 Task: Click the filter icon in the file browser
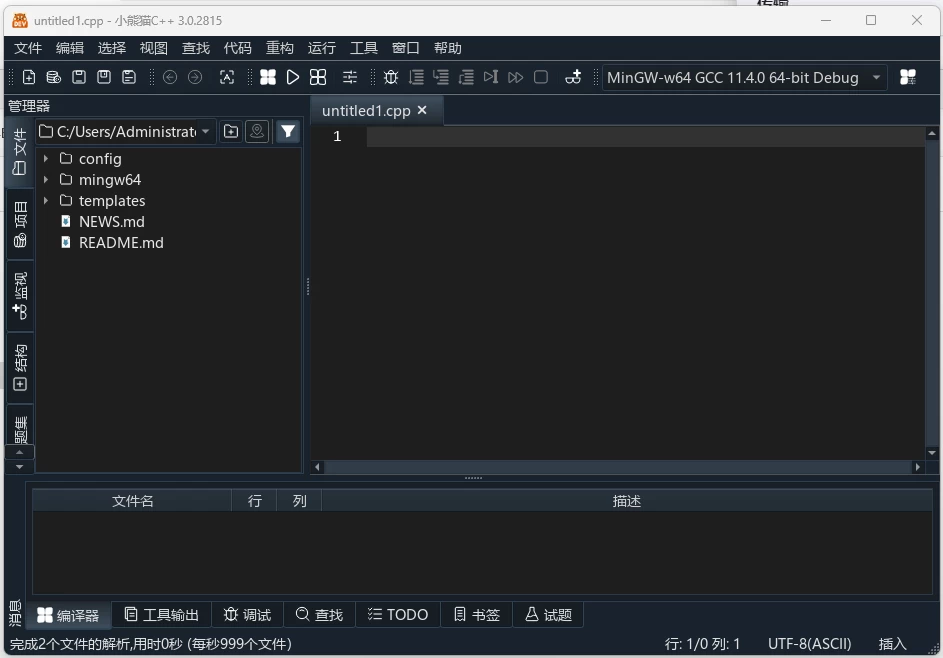coord(288,131)
